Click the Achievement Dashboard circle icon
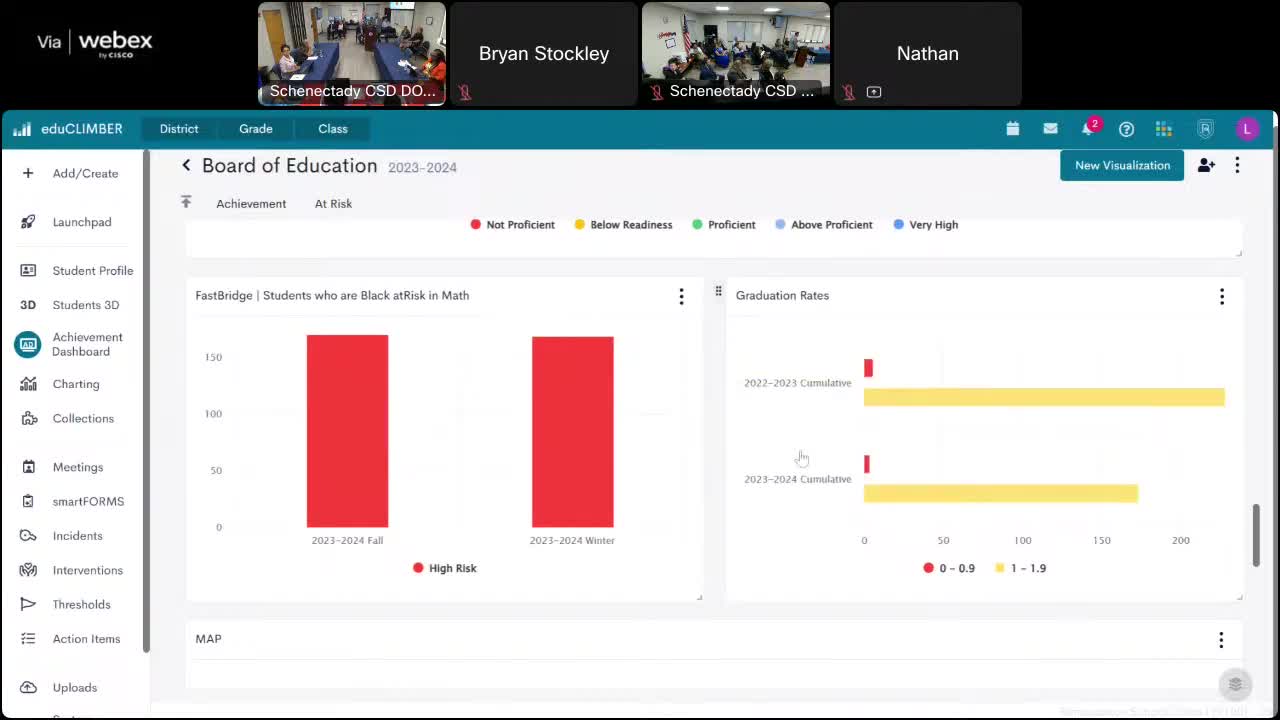 28,345
